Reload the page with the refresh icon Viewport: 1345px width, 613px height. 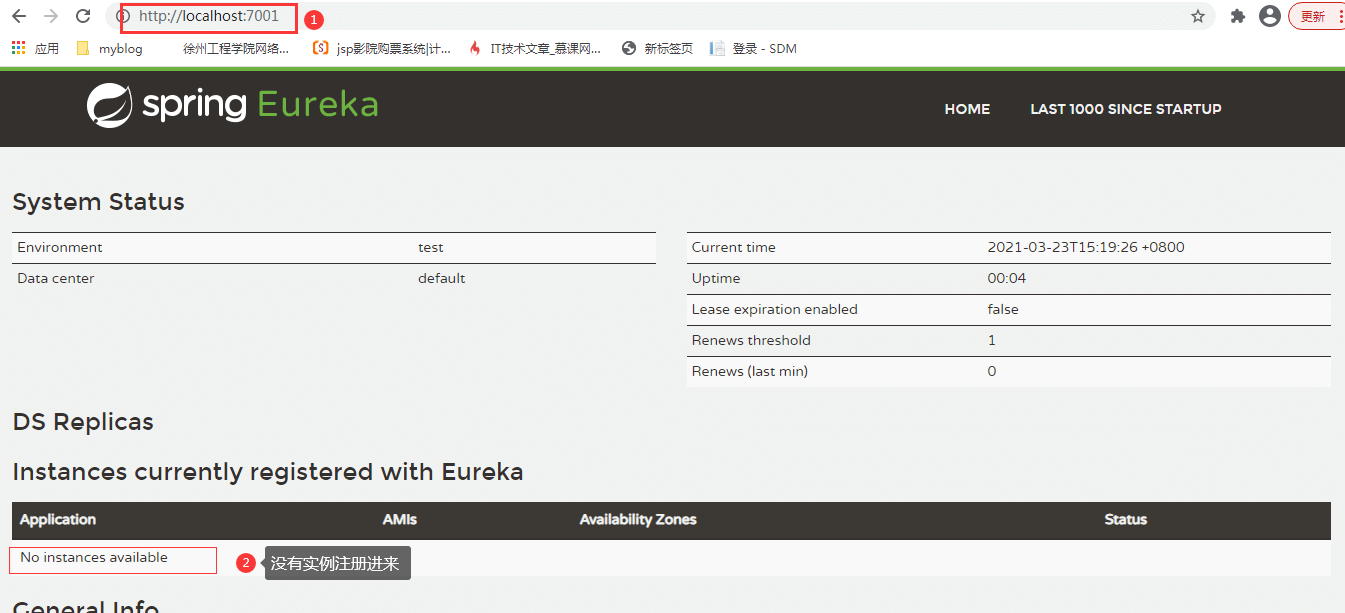tap(83, 16)
